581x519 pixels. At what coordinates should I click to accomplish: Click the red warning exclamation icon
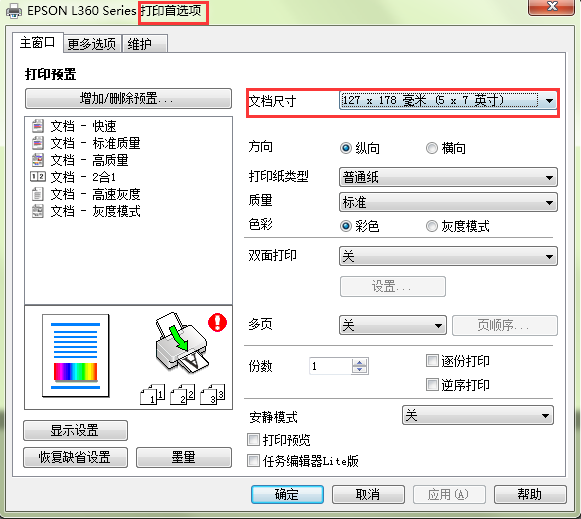218,322
